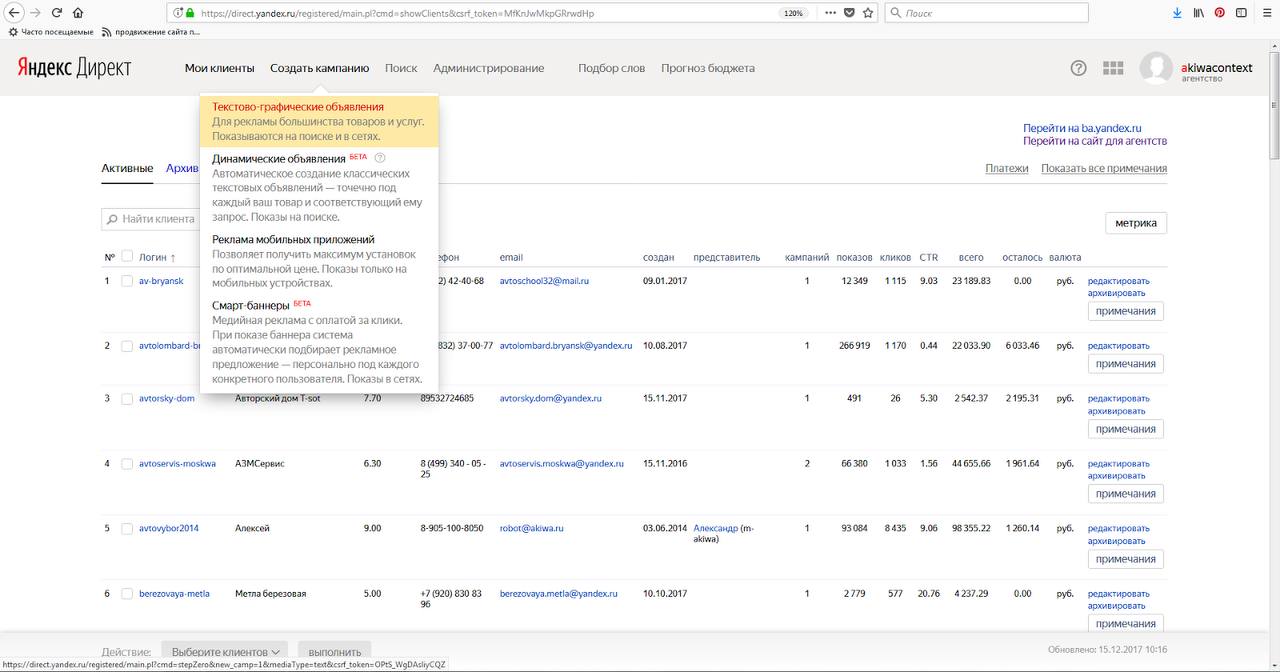Open the 'Создать кампанию' menu
Screen dimensions: 1280x672
pos(320,68)
